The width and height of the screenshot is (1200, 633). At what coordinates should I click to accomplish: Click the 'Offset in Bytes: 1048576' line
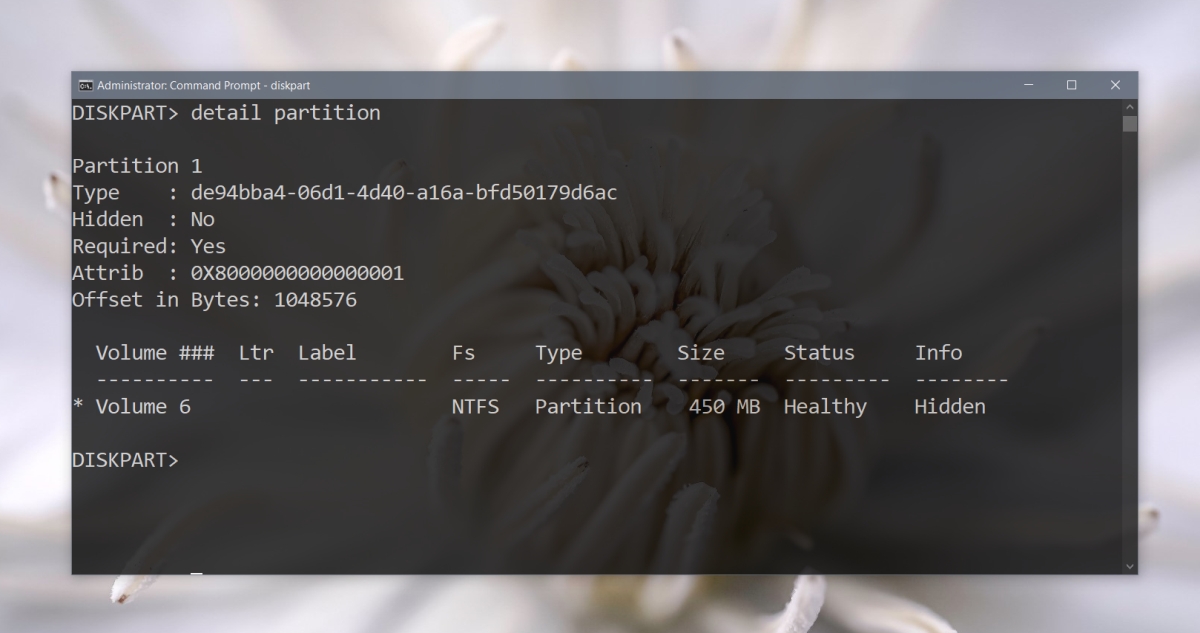[x=214, y=300]
